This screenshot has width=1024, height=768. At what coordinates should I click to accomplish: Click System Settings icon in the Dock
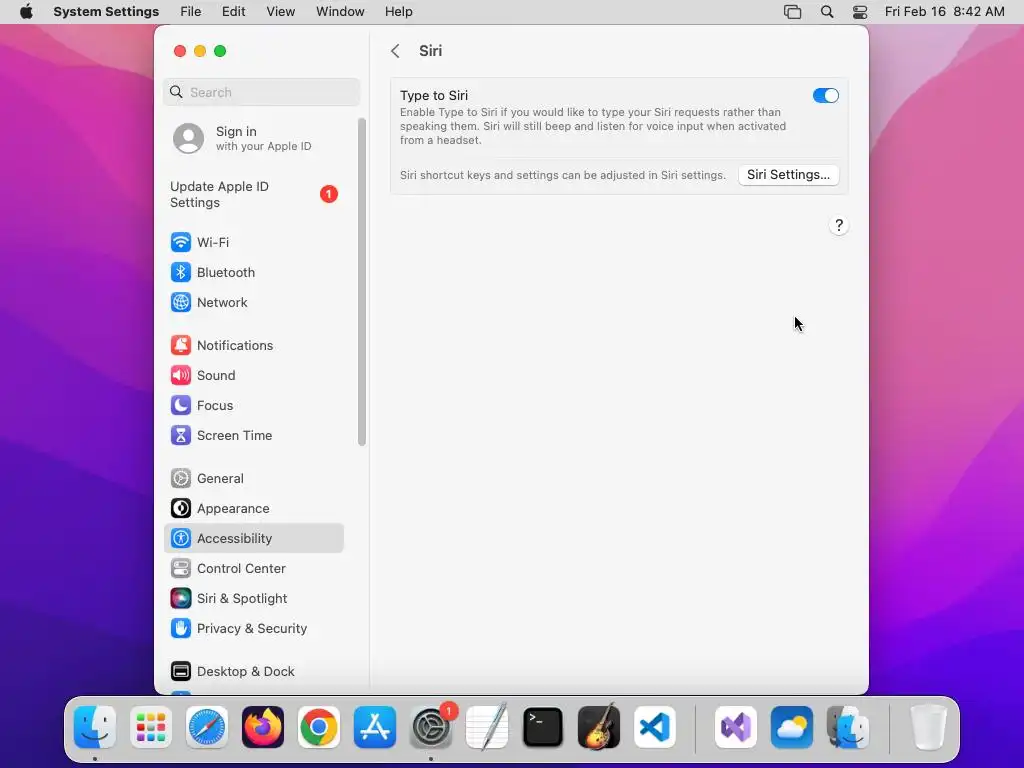[431, 727]
